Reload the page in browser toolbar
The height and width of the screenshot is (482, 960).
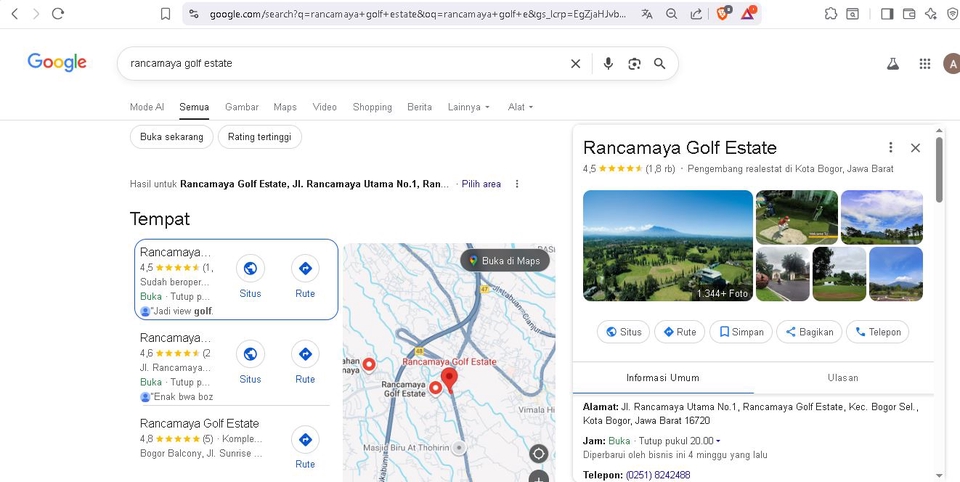tap(58, 14)
